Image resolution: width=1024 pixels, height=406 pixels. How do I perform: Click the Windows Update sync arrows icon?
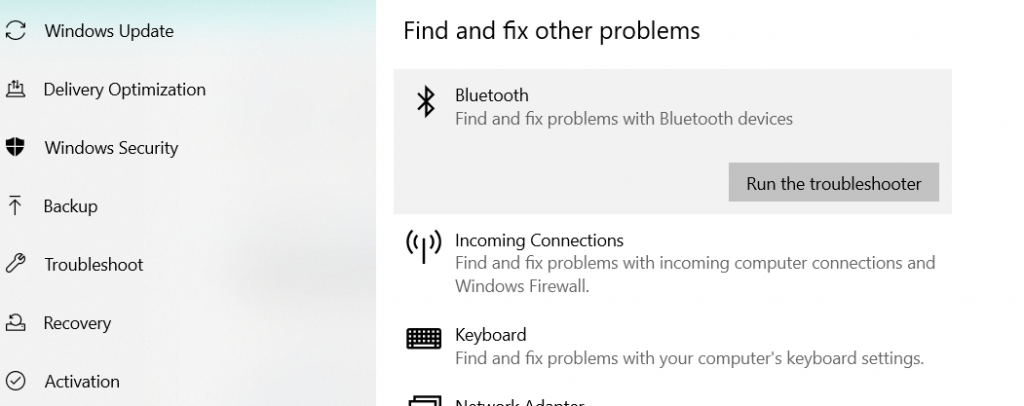14,31
